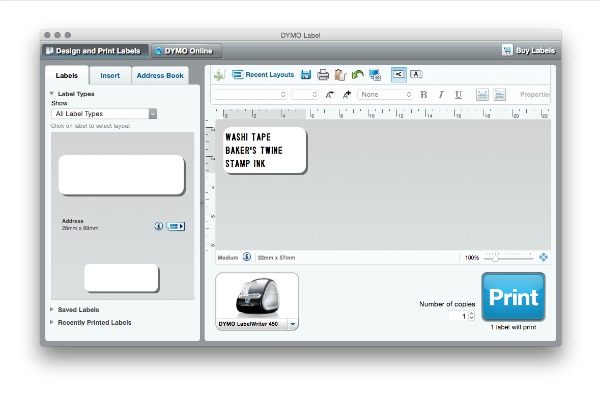Switch to the Insert tab
This screenshot has width=600, height=396.
[x=110, y=76]
